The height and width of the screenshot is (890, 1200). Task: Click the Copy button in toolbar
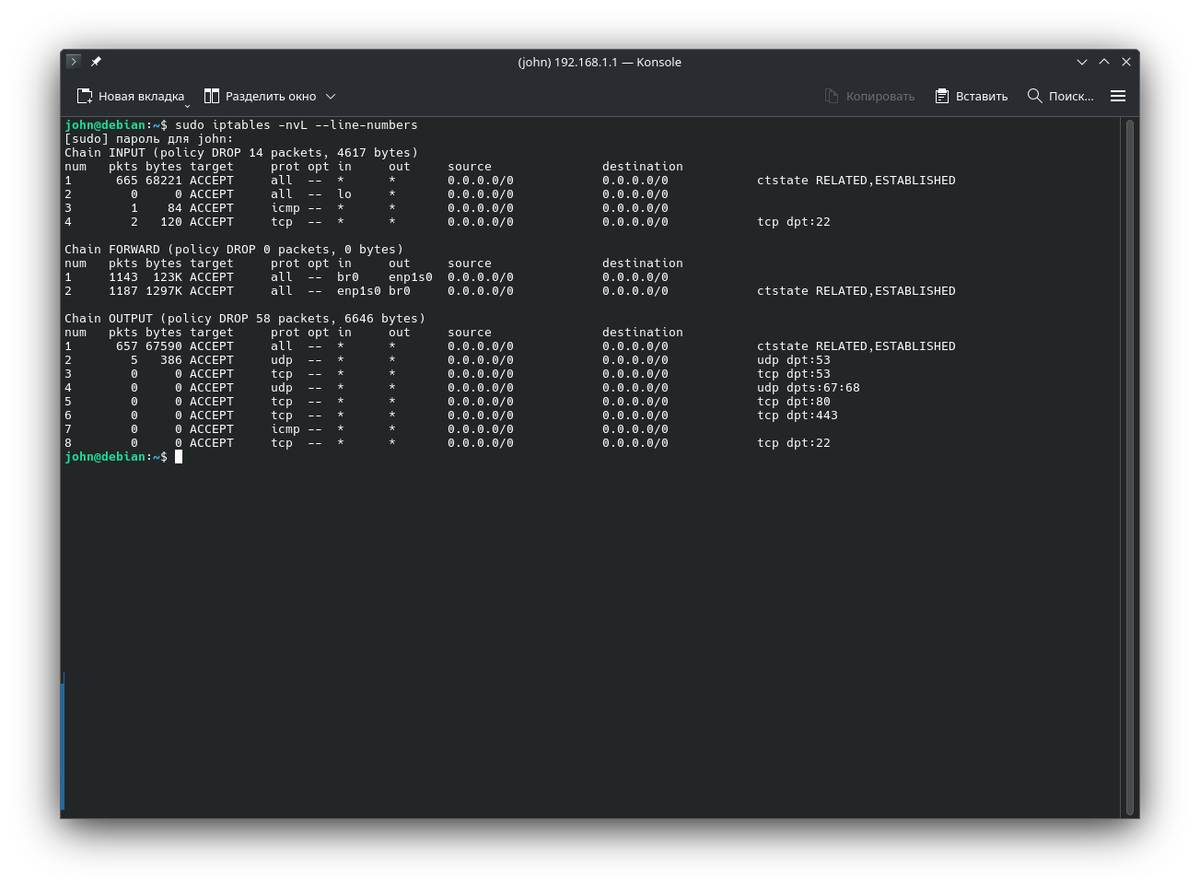tap(870, 96)
